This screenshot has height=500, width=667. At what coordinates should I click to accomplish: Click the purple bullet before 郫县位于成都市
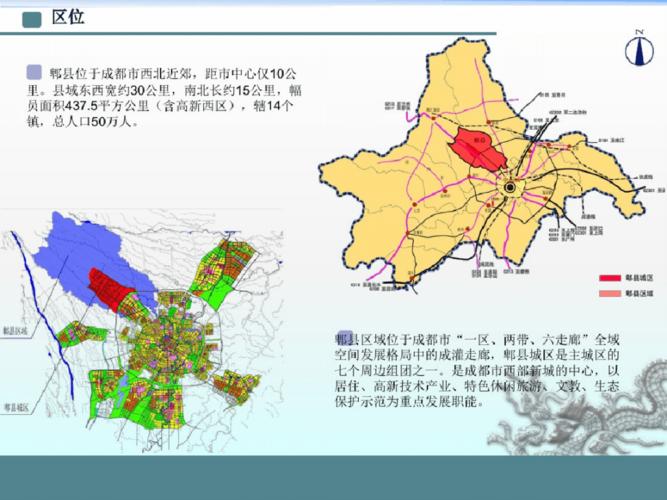[34, 72]
